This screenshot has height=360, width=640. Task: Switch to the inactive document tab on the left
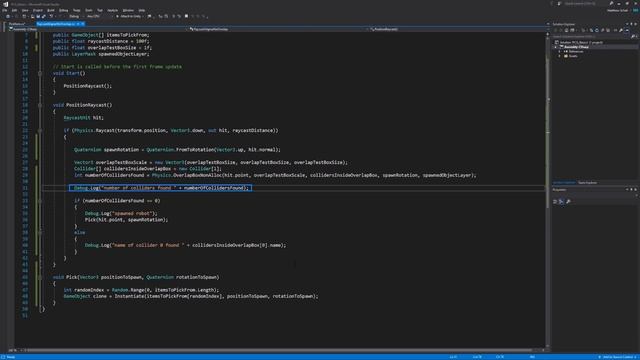[17, 24]
